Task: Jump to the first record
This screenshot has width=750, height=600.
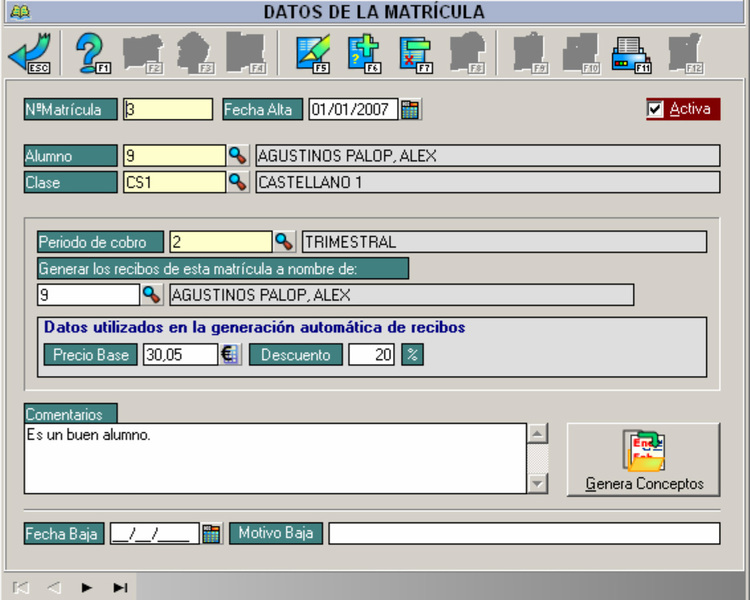Action: (21, 587)
